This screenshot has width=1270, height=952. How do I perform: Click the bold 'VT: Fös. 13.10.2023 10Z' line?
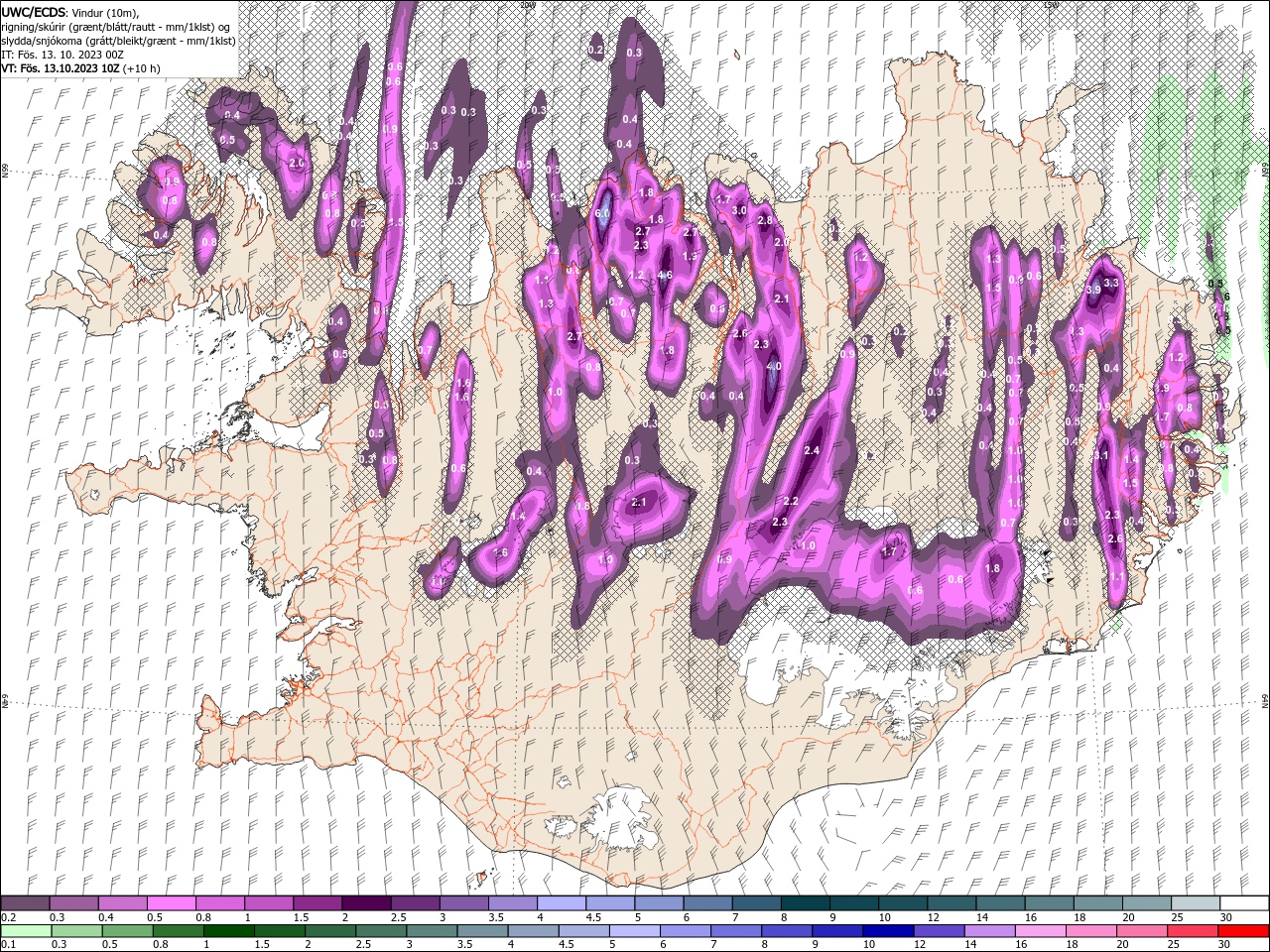pos(61,68)
